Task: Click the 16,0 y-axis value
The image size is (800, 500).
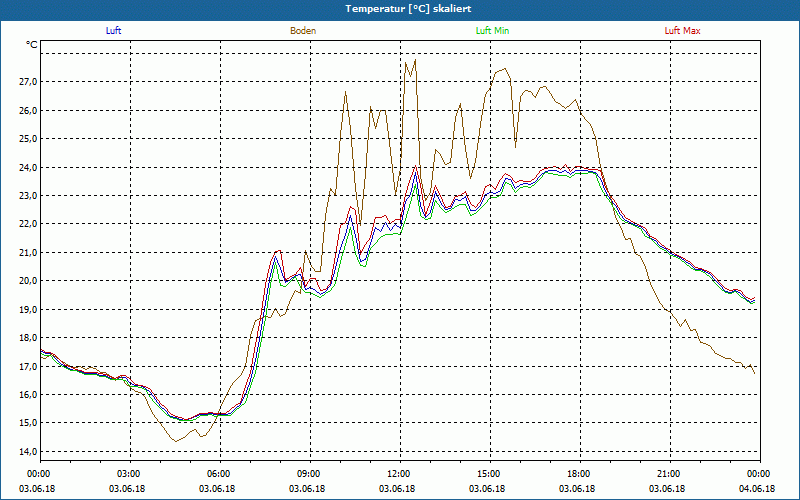Action: tap(28, 394)
